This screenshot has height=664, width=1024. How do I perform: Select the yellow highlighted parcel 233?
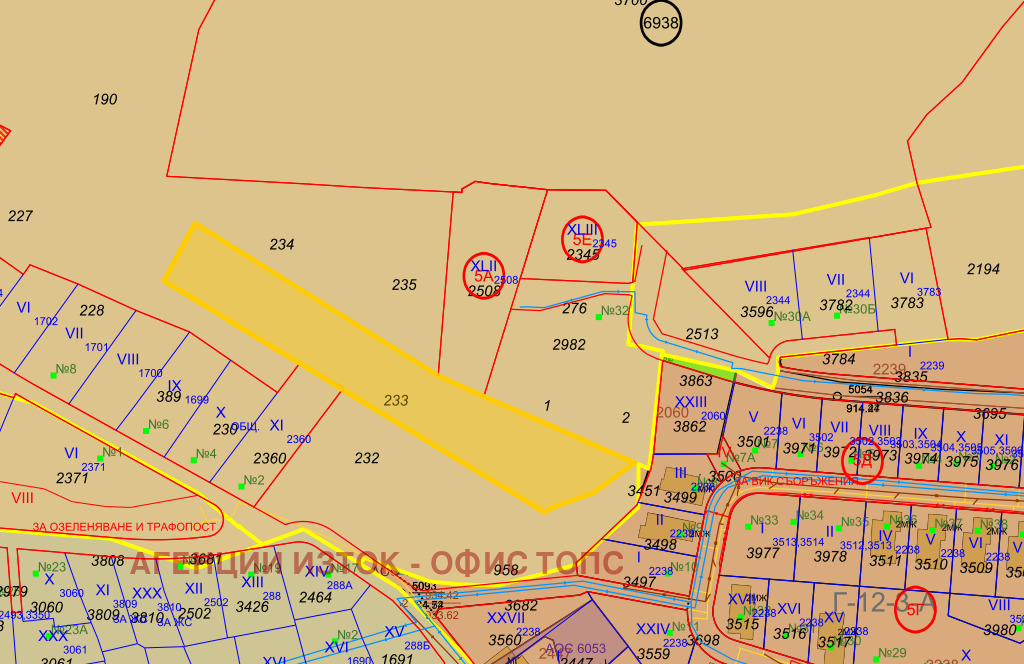(x=396, y=400)
